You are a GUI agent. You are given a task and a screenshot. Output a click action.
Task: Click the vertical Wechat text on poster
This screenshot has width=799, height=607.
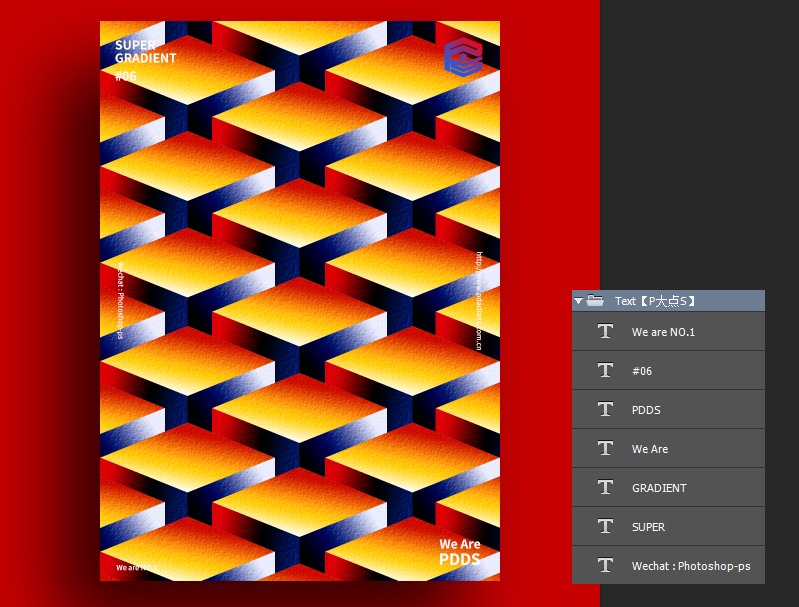120,301
